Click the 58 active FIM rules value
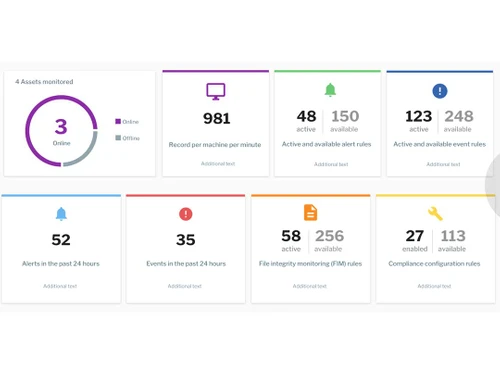500x375 pixels. 291,236
